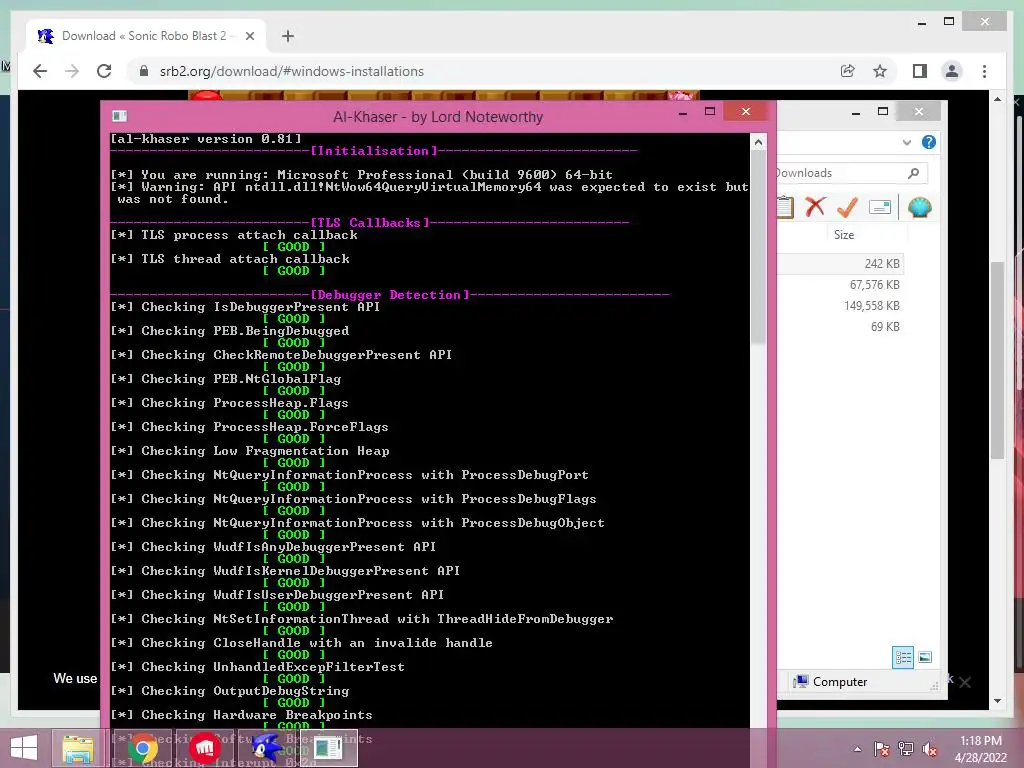Open File Explorer from taskbar
The image size is (1024, 768).
coord(78,748)
